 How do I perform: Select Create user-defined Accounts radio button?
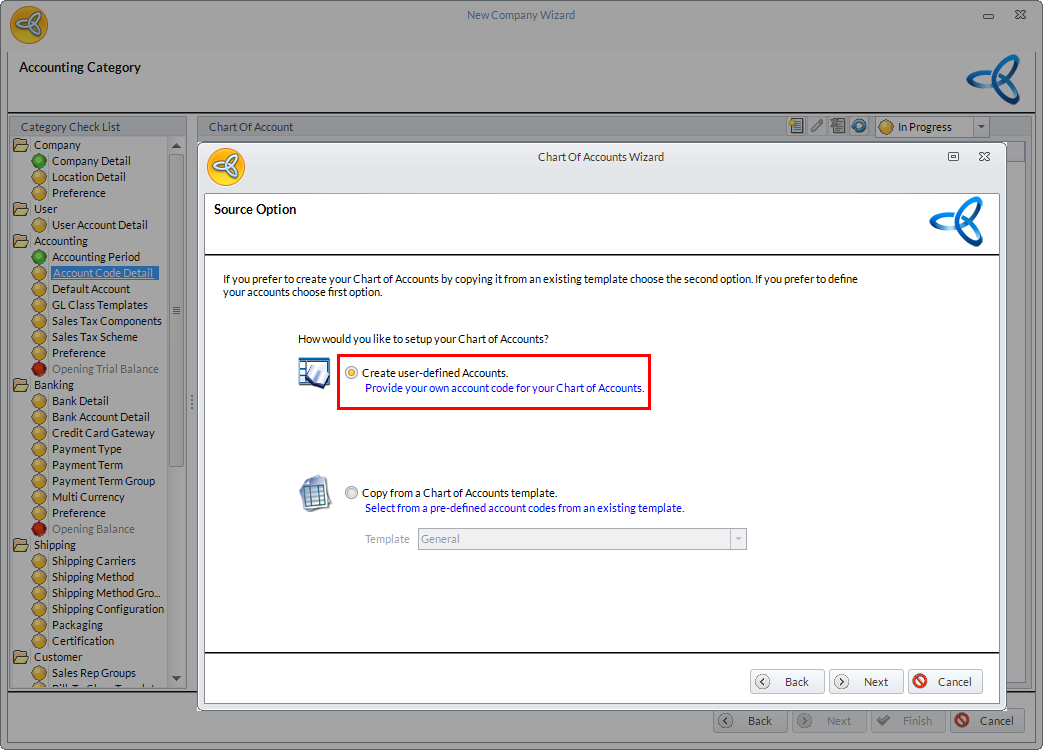click(x=351, y=373)
